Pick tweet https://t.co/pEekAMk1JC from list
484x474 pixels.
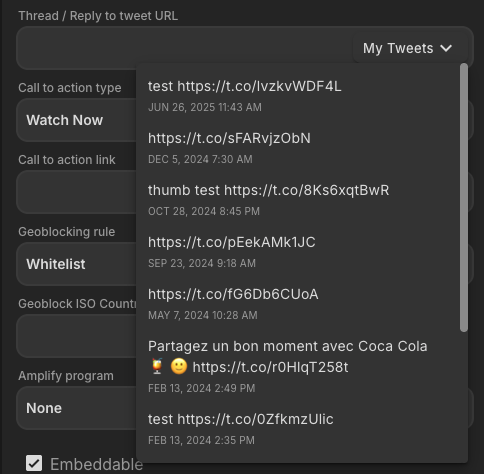click(298, 252)
